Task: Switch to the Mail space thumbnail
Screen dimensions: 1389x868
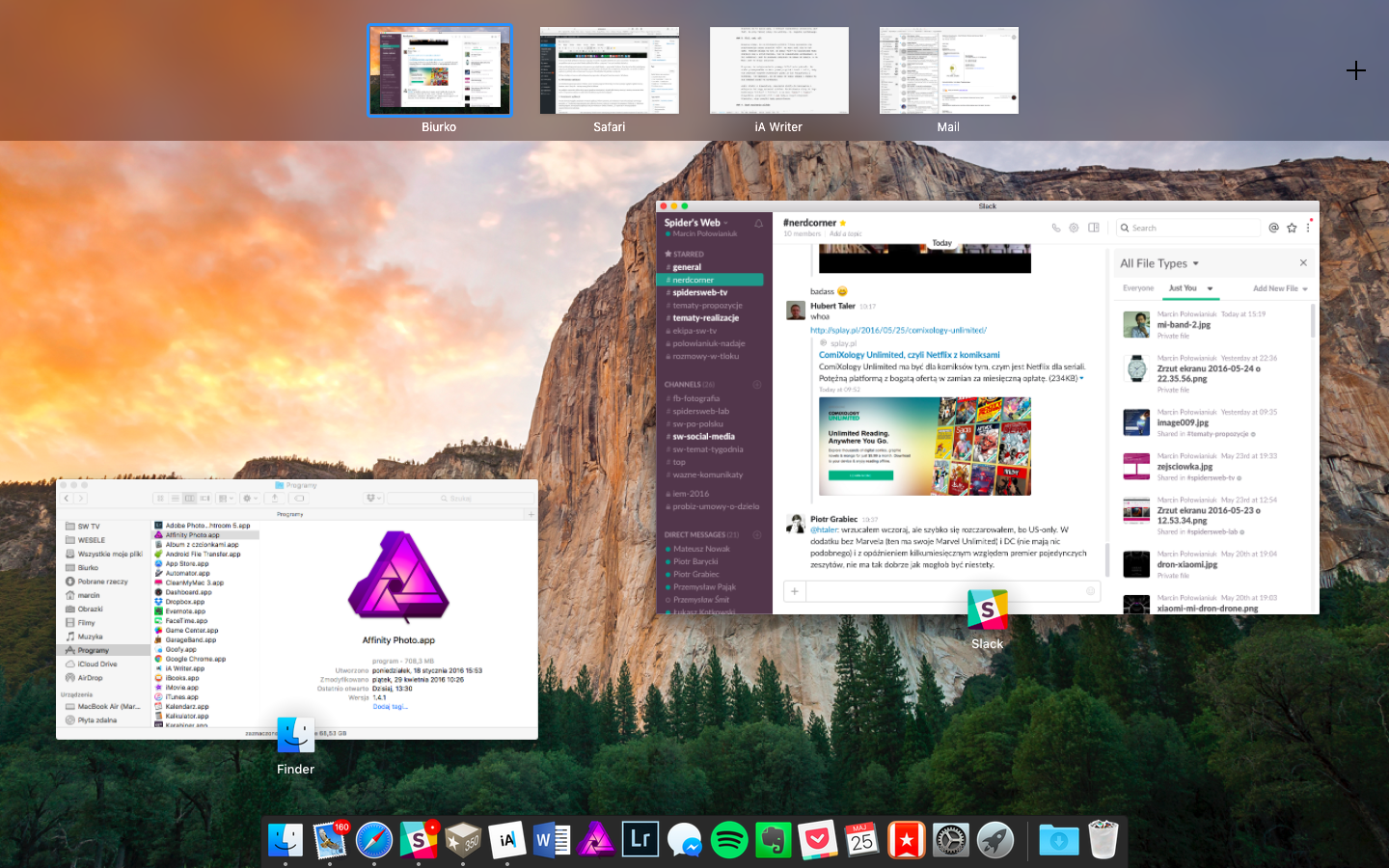Action: pyautogui.click(x=949, y=70)
